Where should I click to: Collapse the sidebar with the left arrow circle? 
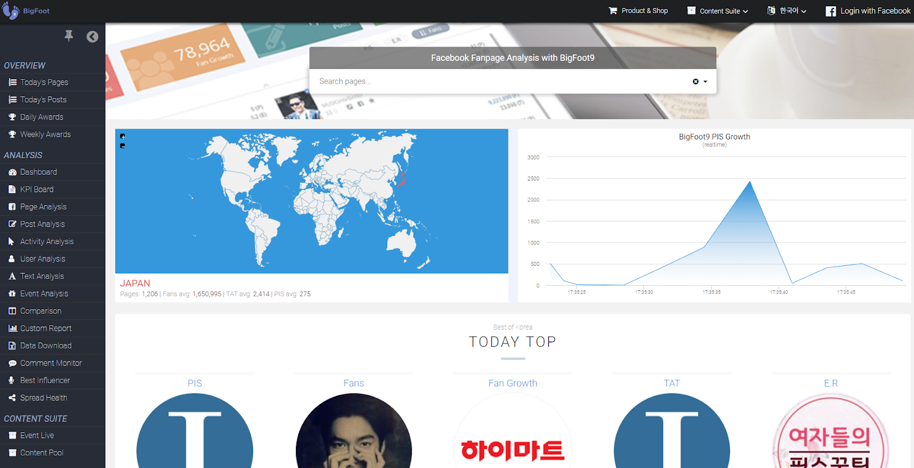point(92,37)
